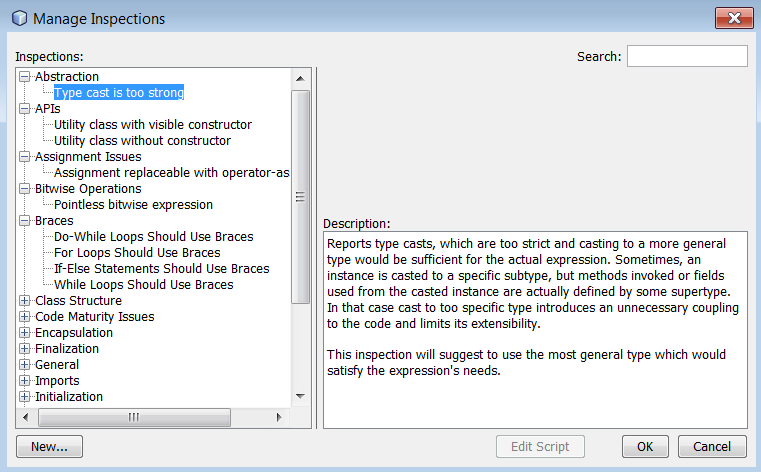This screenshot has height=472, width=761.
Task: Dismiss dialog with Cancel button
Action: [712, 447]
